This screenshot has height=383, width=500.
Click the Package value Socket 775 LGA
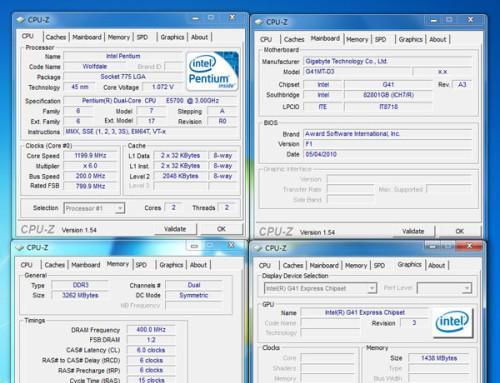(123, 77)
